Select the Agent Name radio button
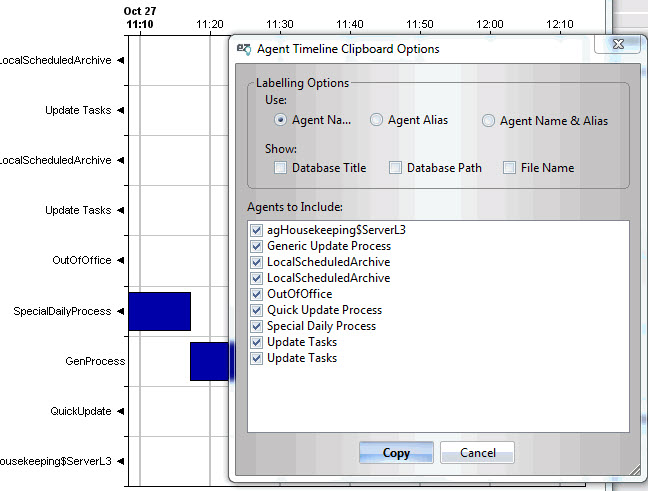 pyautogui.click(x=281, y=120)
